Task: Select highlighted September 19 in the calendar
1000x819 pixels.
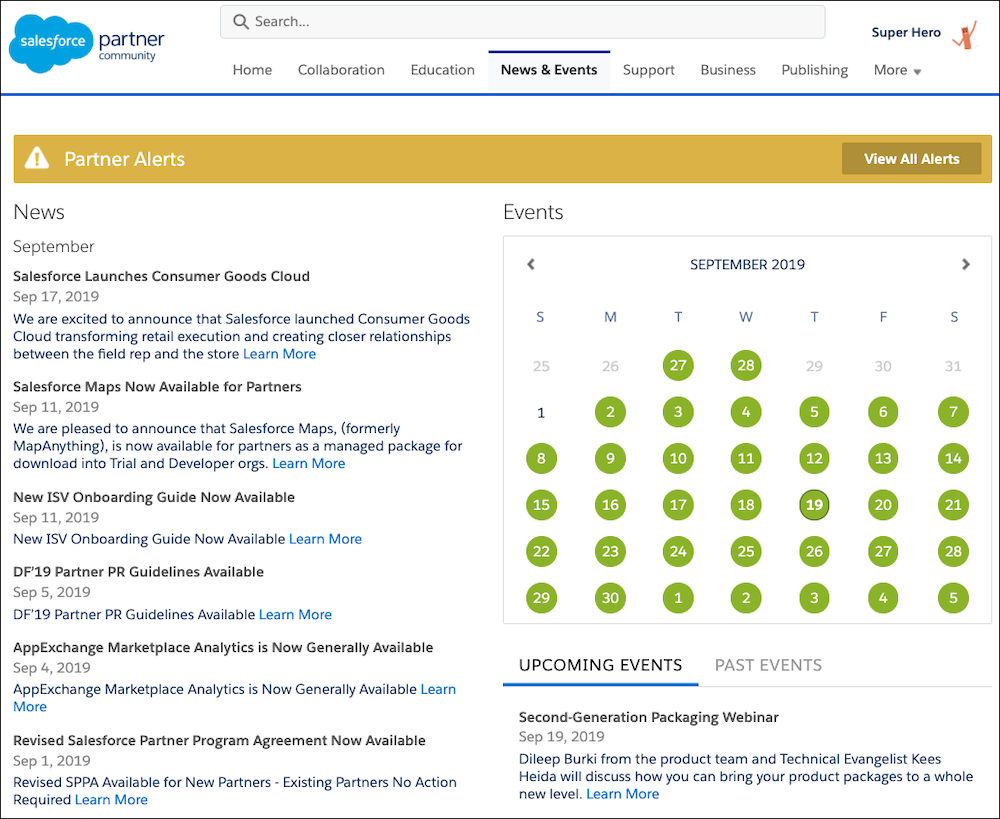Action: pyautogui.click(x=814, y=505)
